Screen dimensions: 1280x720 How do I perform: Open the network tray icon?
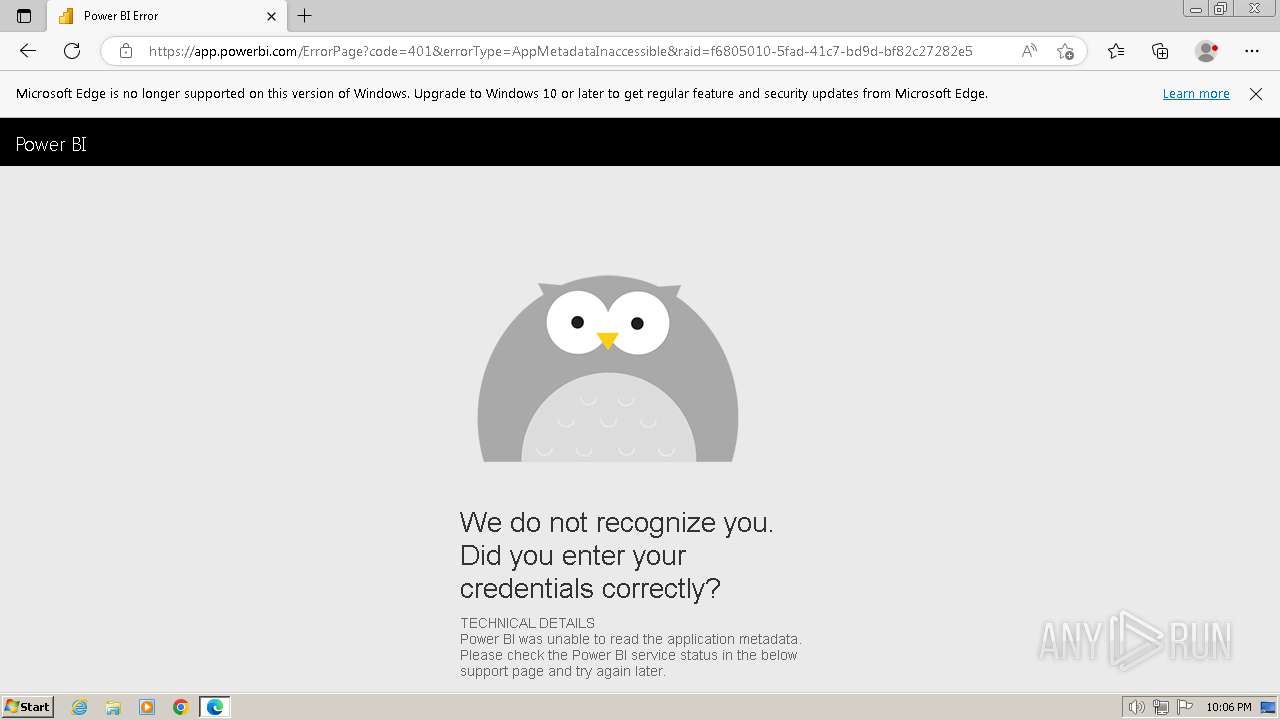(1161, 707)
